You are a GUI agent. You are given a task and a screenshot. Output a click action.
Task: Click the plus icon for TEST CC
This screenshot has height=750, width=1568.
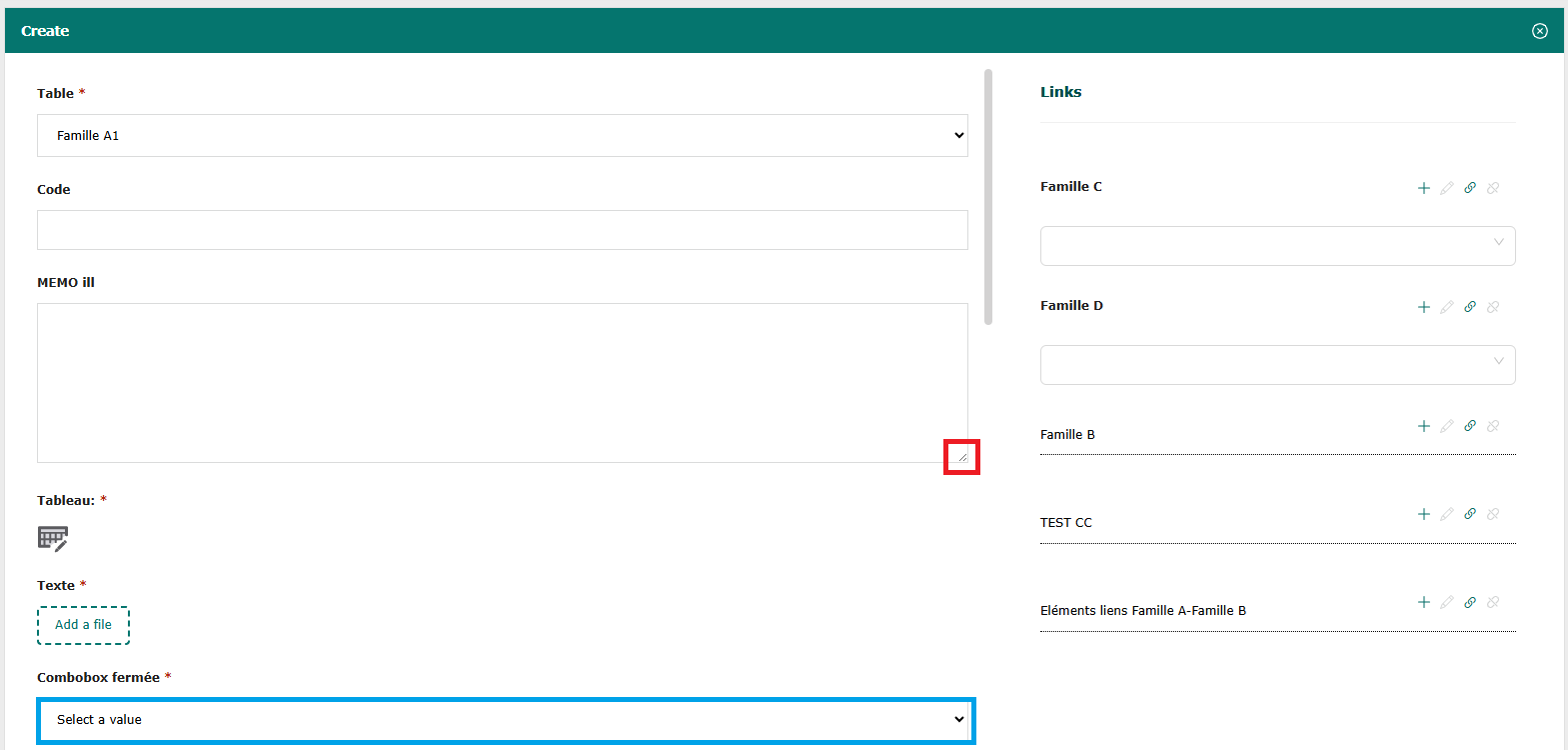point(1424,514)
